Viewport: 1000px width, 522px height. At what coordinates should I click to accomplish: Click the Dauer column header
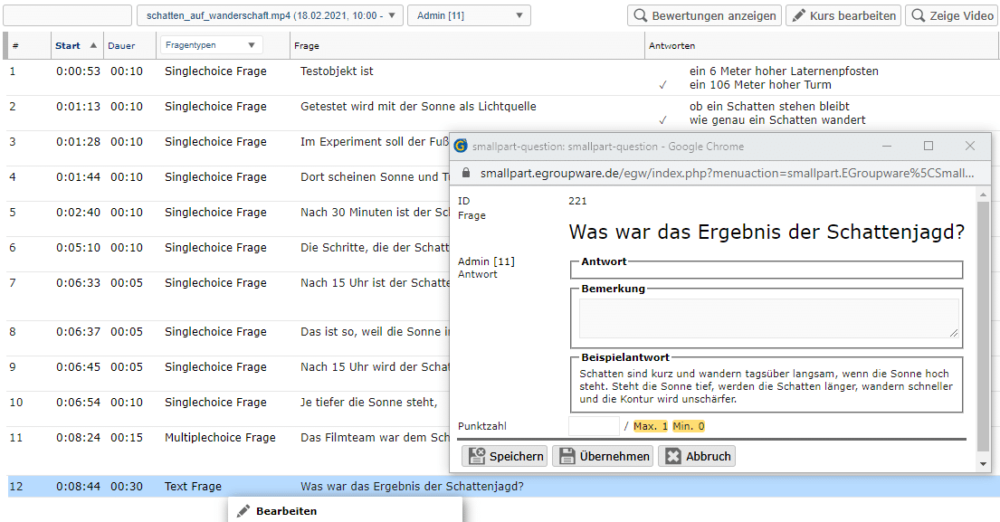pos(122,46)
